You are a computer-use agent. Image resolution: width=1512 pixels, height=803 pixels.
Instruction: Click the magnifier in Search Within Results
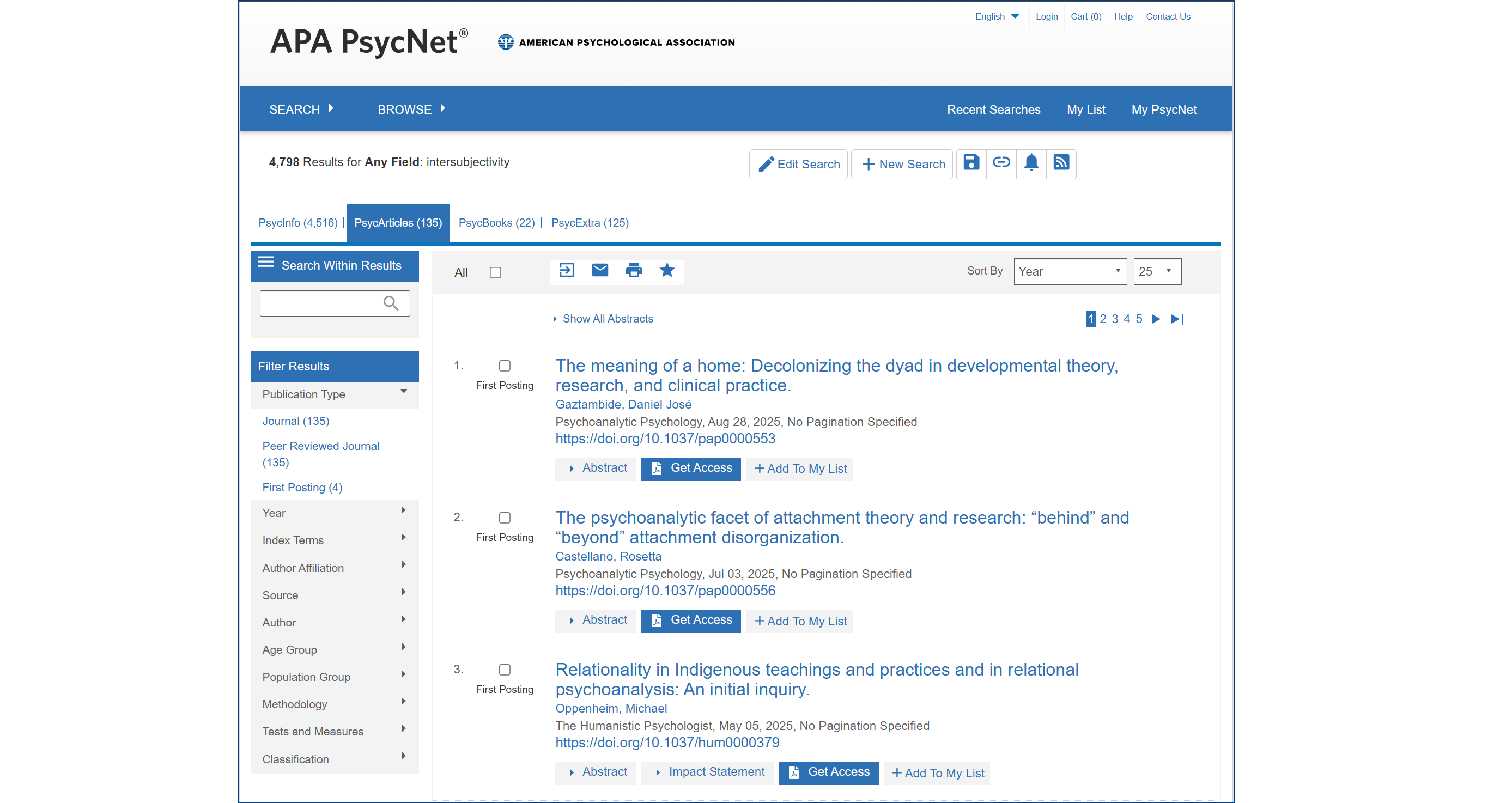point(391,303)
